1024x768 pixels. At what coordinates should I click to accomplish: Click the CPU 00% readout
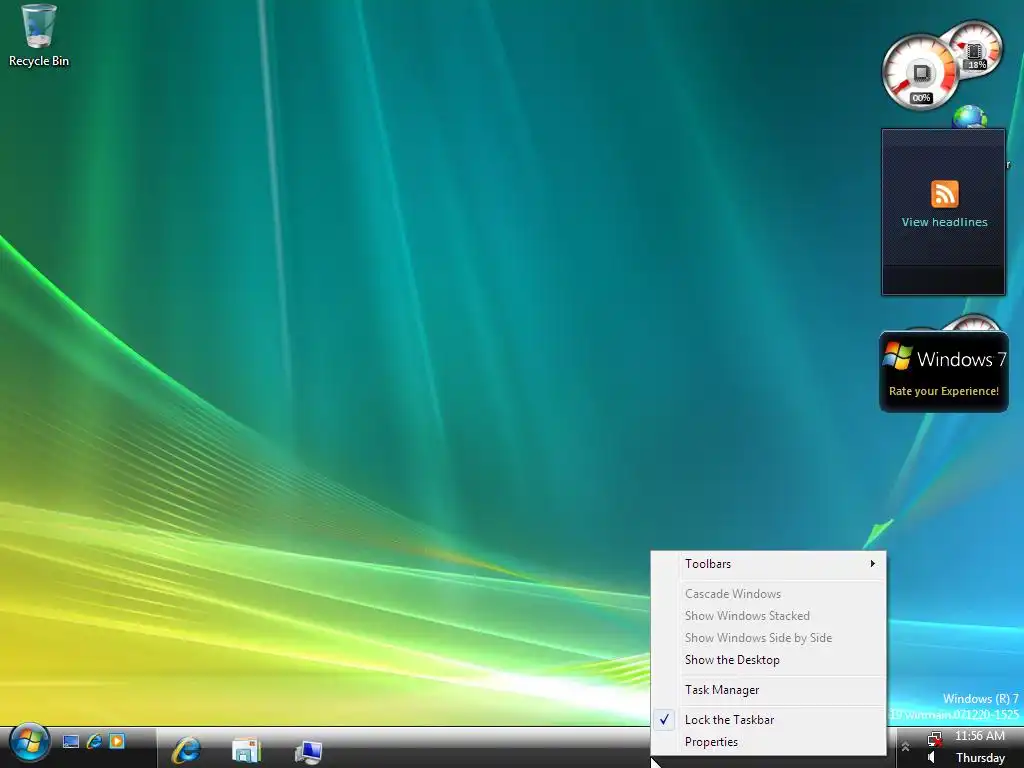[921, 98]
